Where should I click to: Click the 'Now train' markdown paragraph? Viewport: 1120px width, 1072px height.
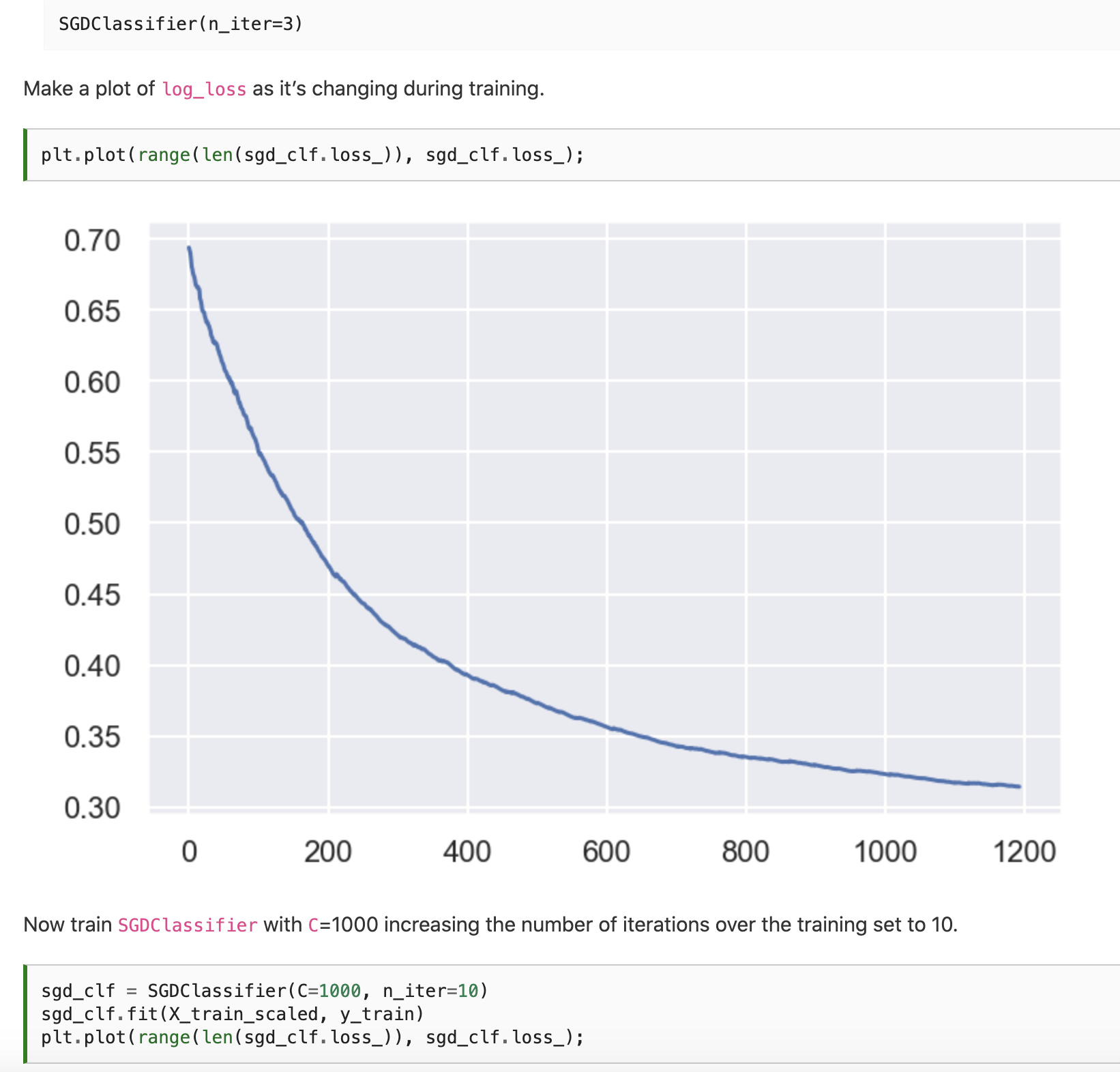(490, 925)
